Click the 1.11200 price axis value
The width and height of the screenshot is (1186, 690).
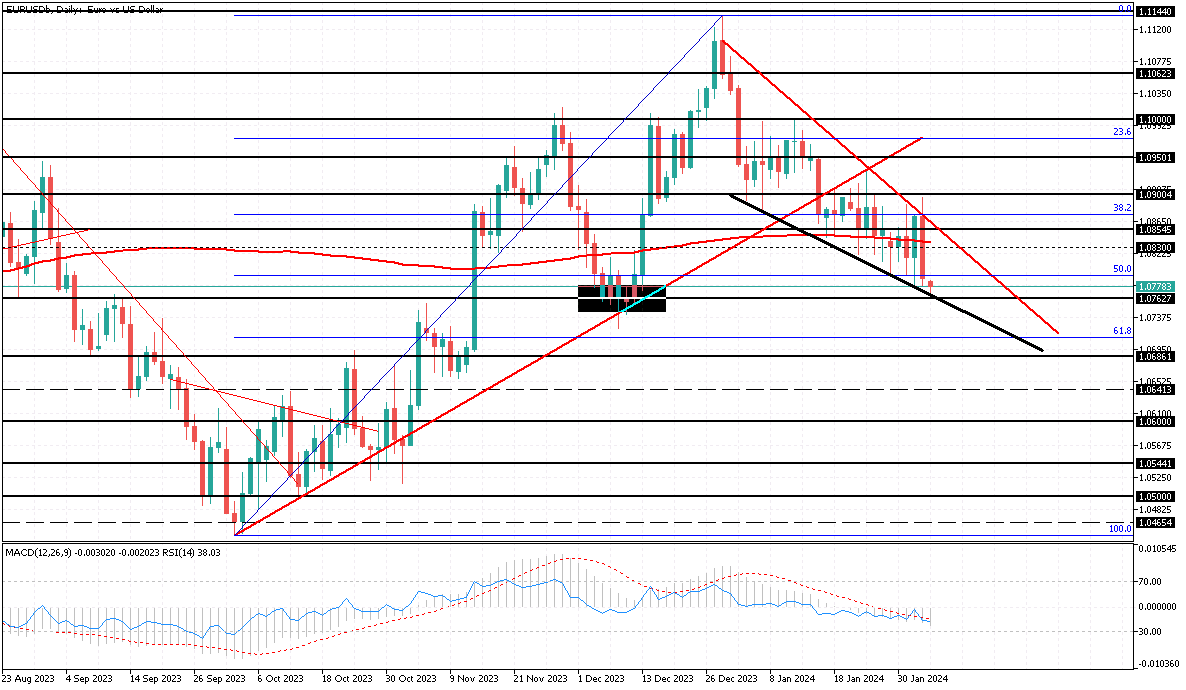tap(1156, 30)
